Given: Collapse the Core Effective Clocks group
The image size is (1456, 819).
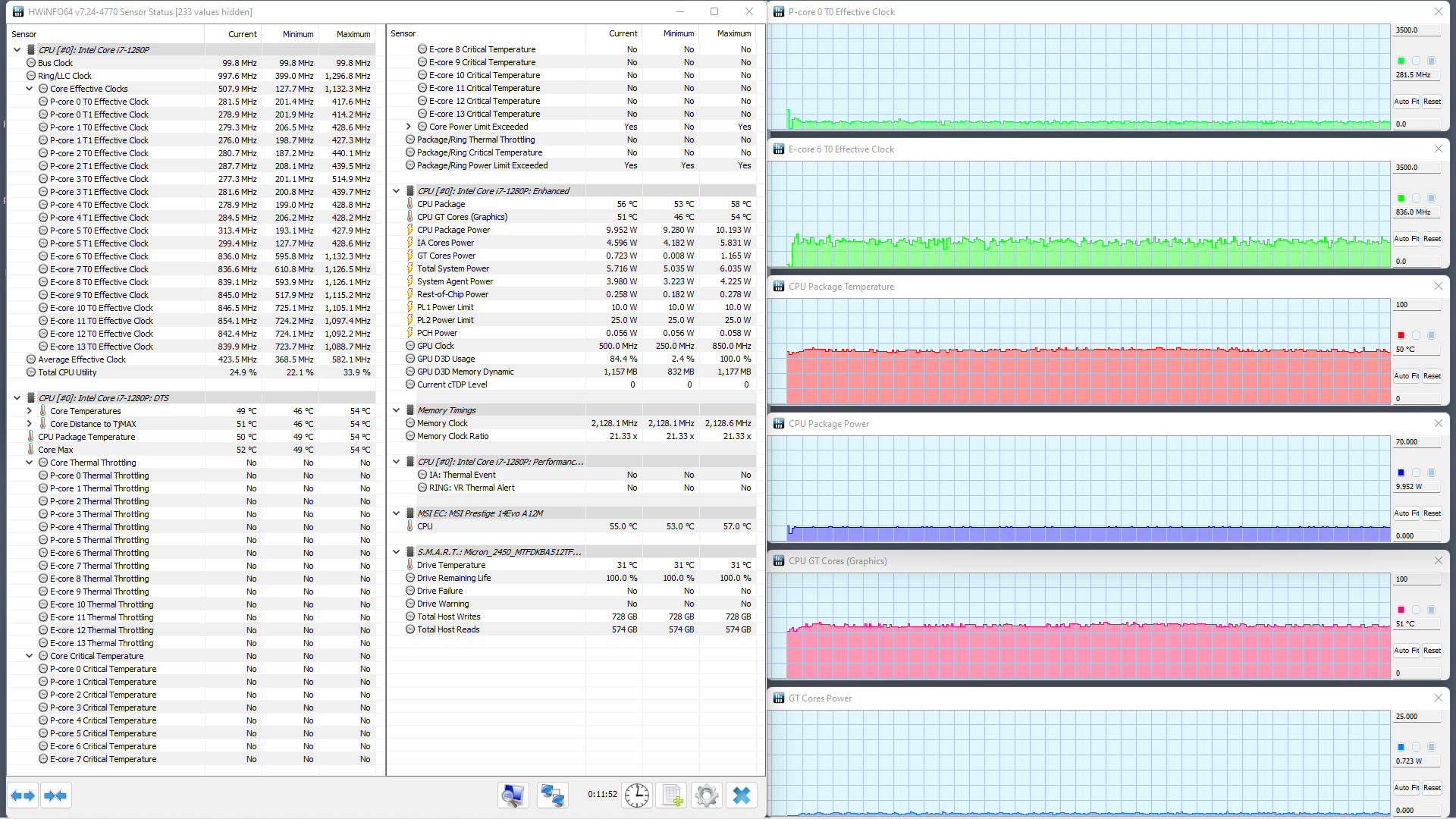Looking at the screenshot, I should pyautogui.click(x=30, y=89).
